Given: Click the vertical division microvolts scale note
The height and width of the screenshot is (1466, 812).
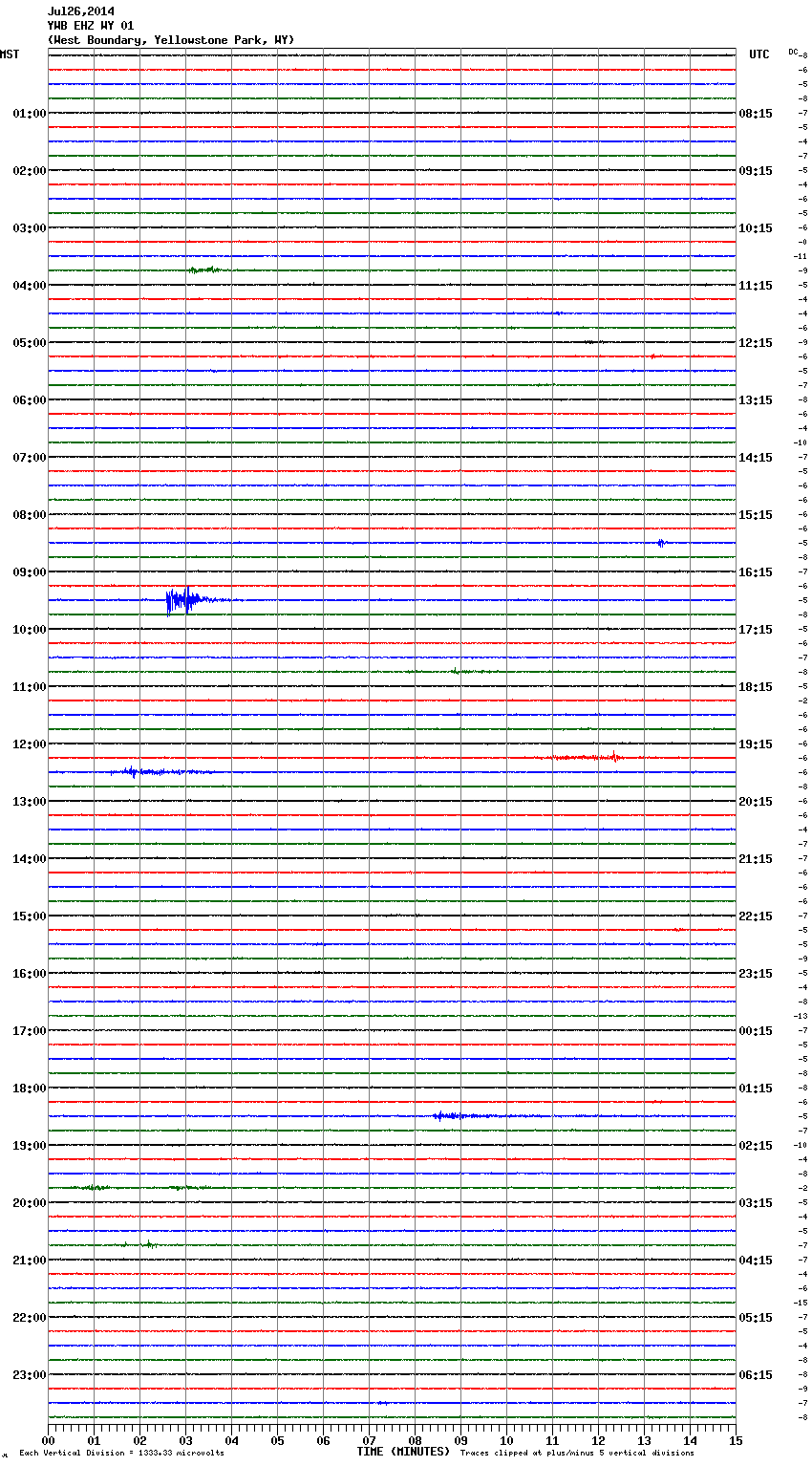Looking at the screenshot, I should click(121, 1454).
